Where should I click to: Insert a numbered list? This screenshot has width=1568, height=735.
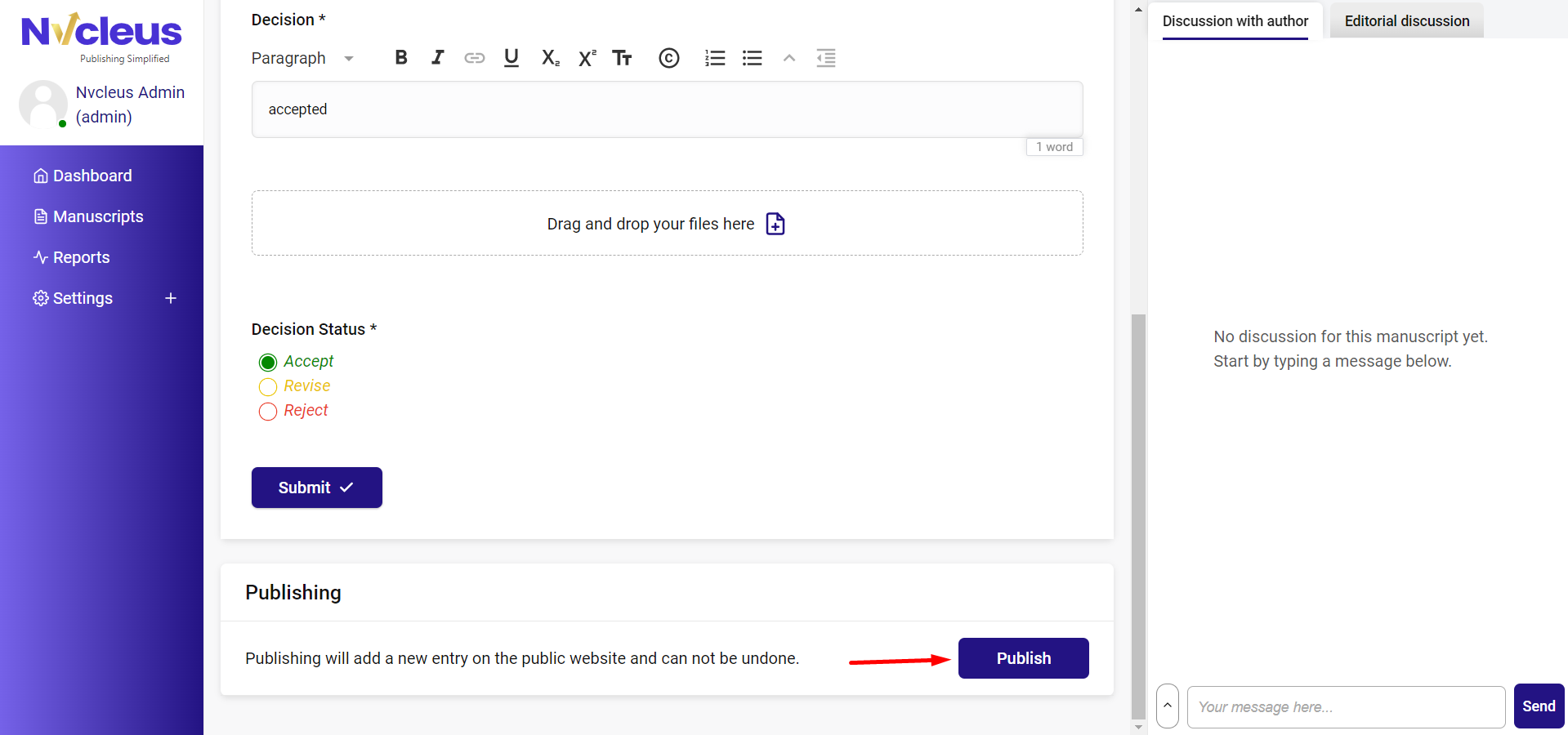click(x=715, y=58)
